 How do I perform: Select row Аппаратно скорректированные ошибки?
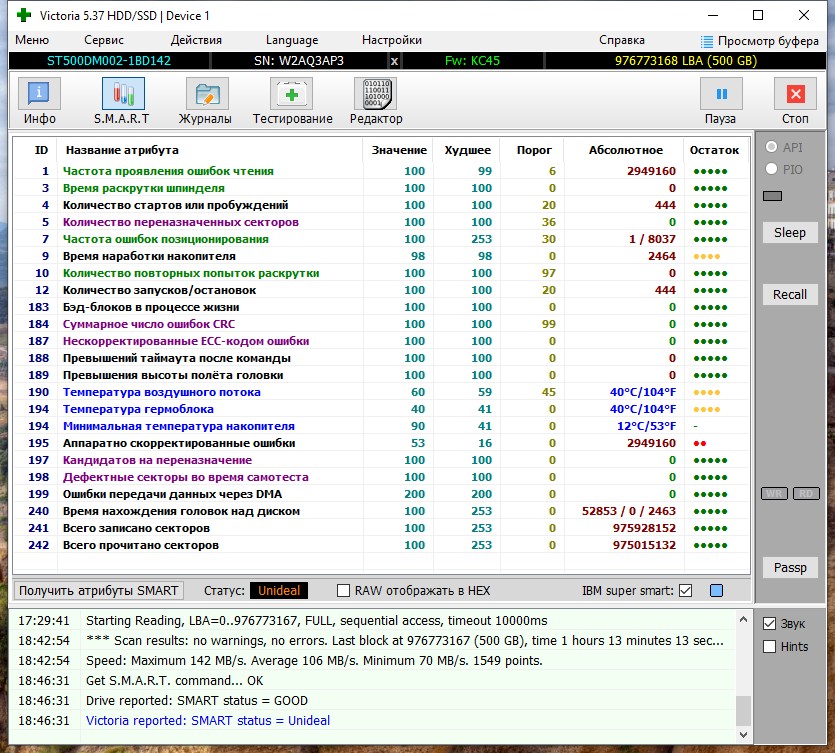(381, 443)
